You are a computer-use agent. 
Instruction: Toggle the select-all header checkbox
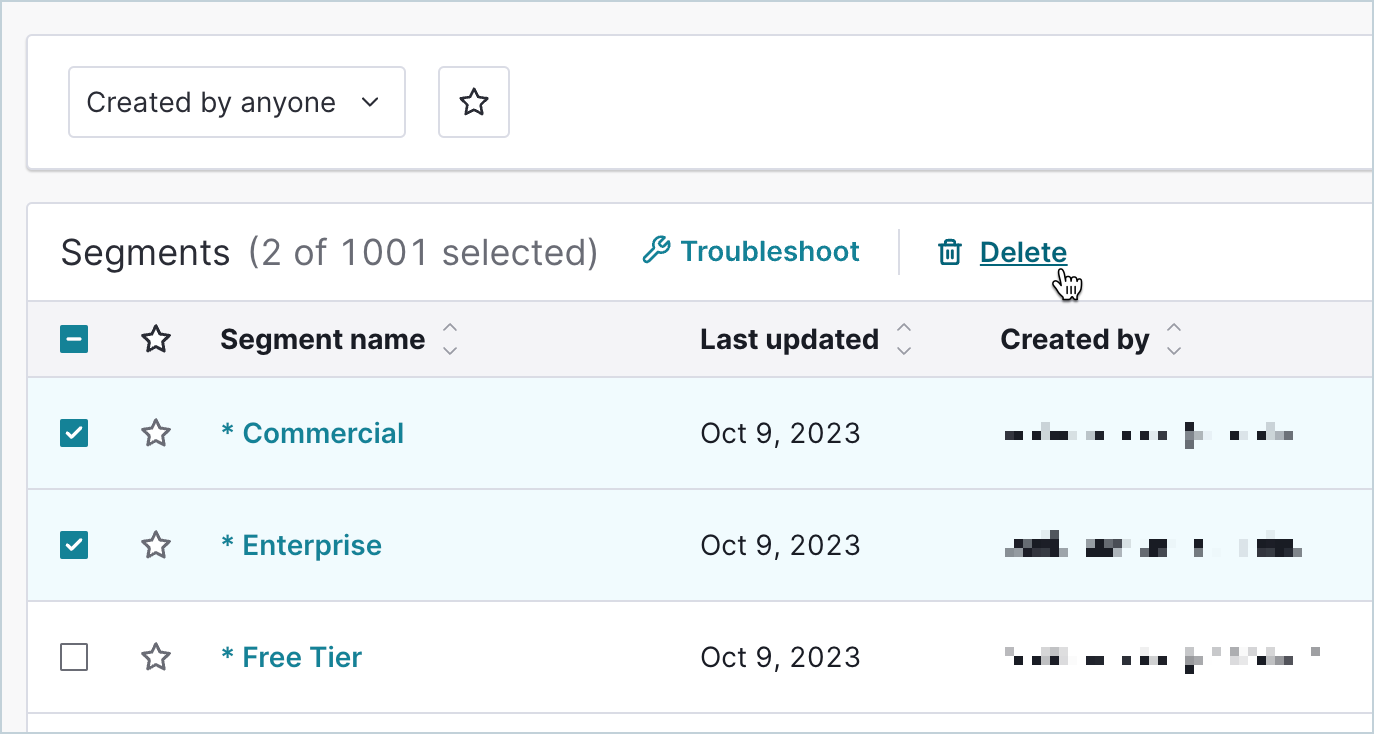74,340
